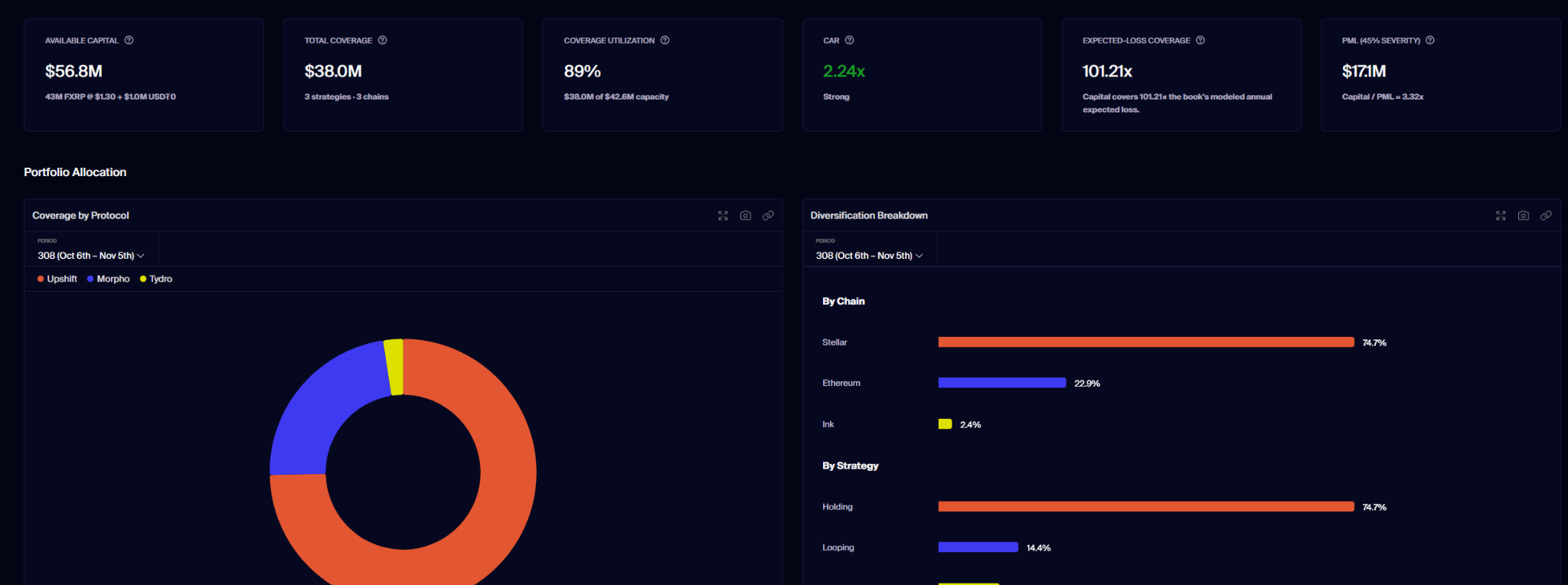Viewport: 1568px width, 585px height.
Task: Copy link to Coverage by Protocol chart
Action: pyautogui.click(x=768, y=216)
